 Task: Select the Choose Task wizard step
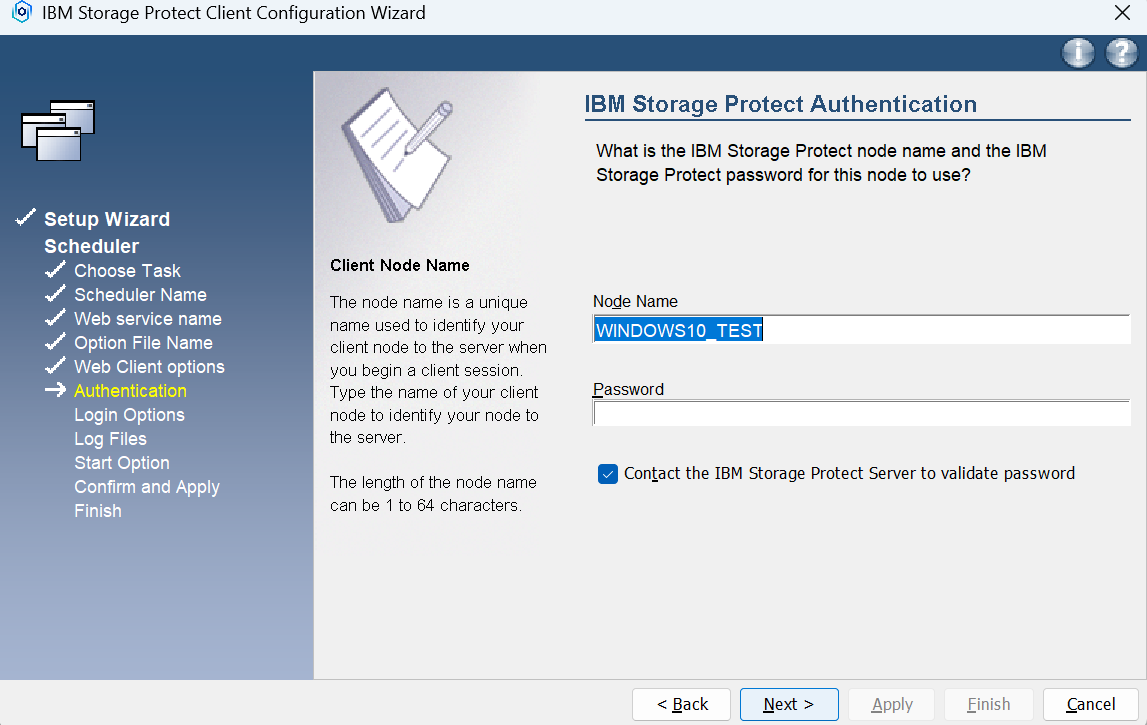pyautogui.click(x=127, y=271)
